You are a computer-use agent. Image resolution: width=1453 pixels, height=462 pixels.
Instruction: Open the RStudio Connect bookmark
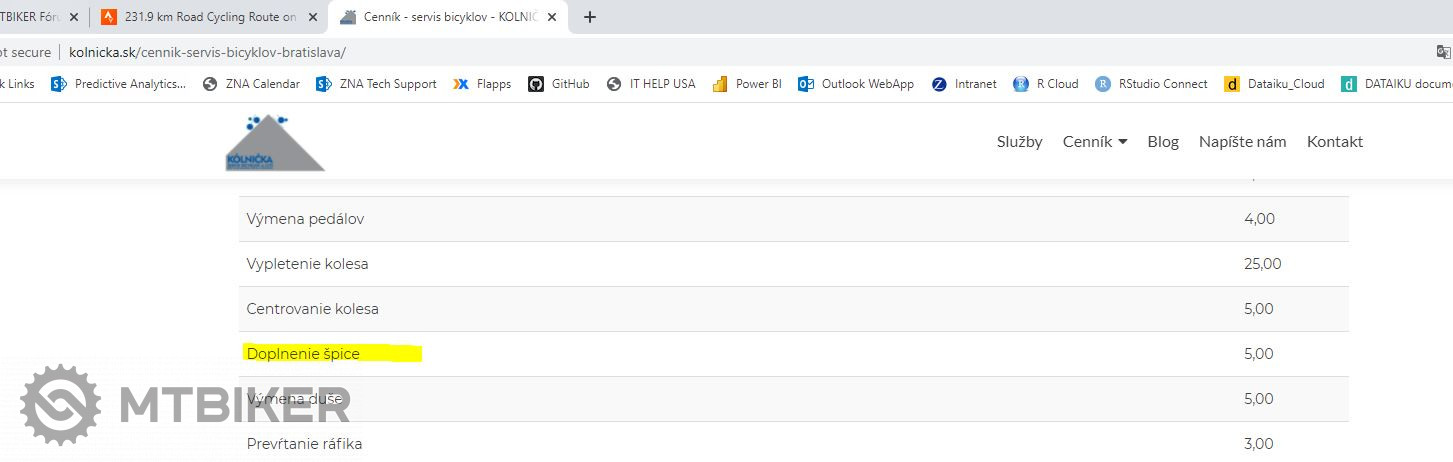click(x=1151, y=84)
